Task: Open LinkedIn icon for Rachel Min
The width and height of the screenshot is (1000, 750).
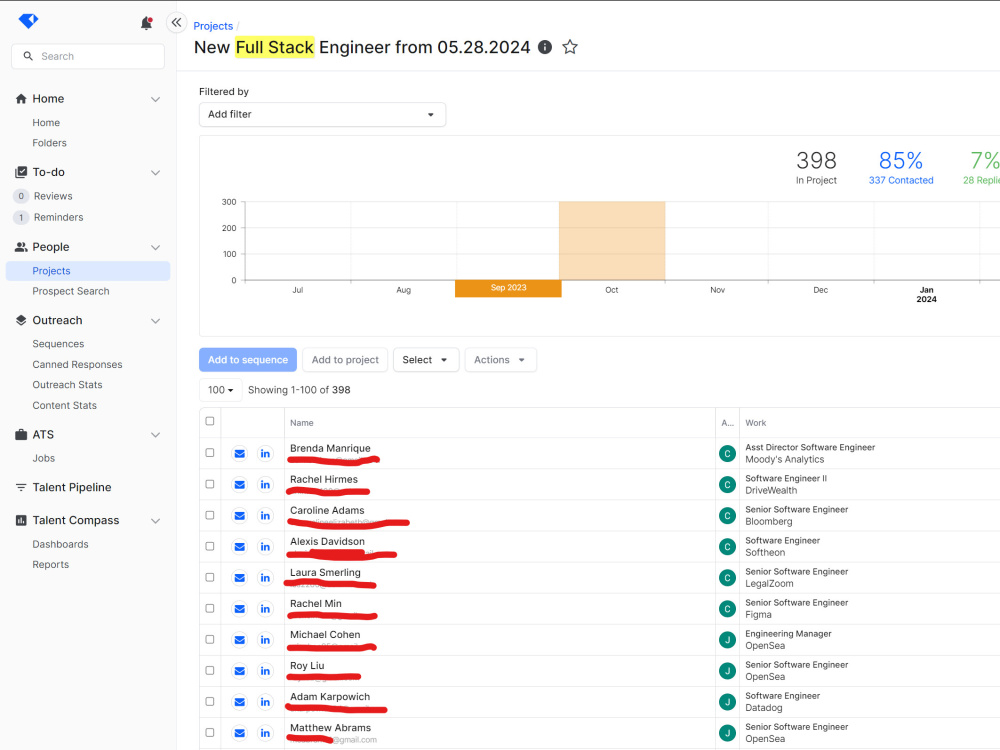Action: pos(265,609)
